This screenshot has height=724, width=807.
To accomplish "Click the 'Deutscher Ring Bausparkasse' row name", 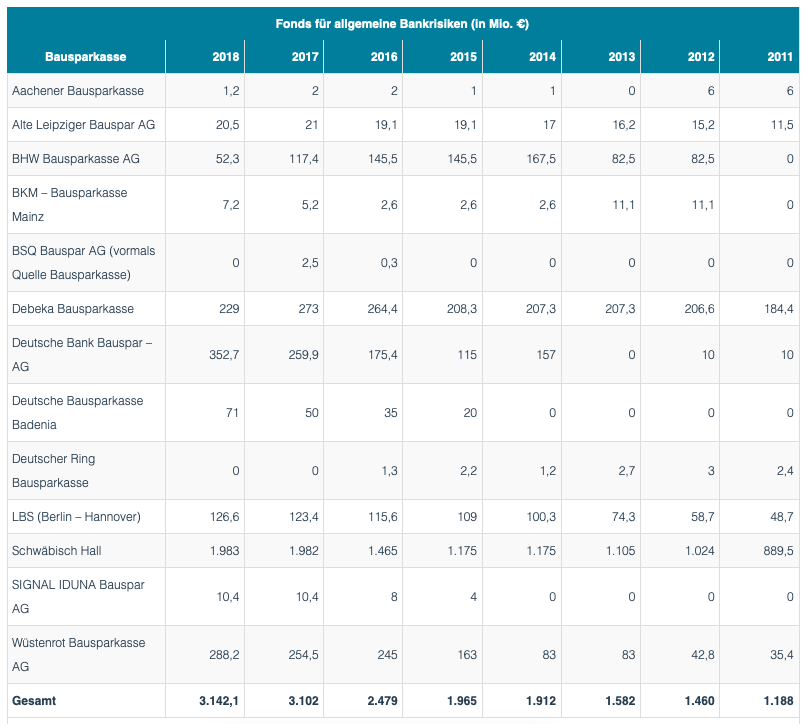I will [x=54, y=470].
